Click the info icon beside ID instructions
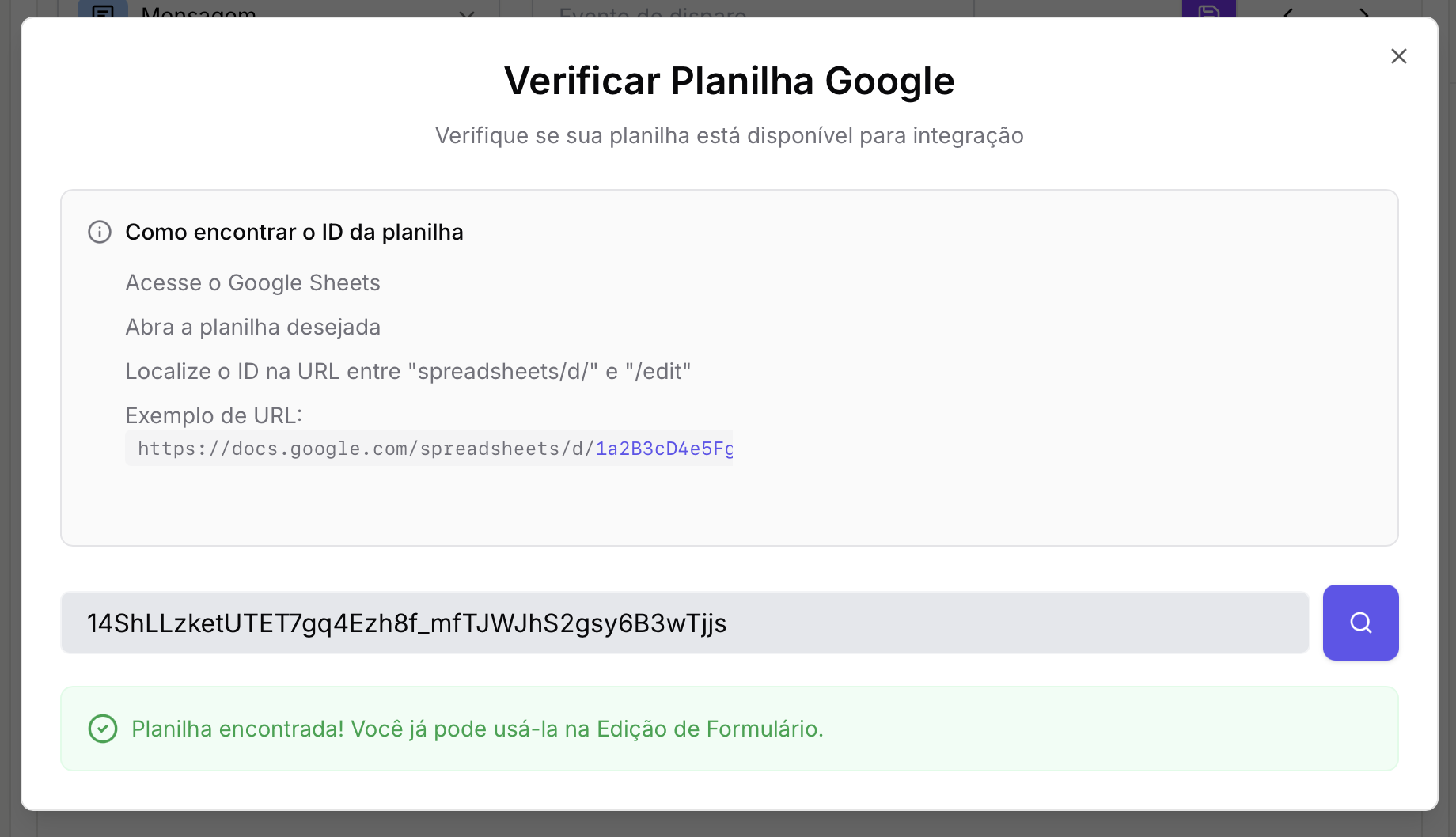This screenshot has height=837, width=1456. (x=100, y=232)
